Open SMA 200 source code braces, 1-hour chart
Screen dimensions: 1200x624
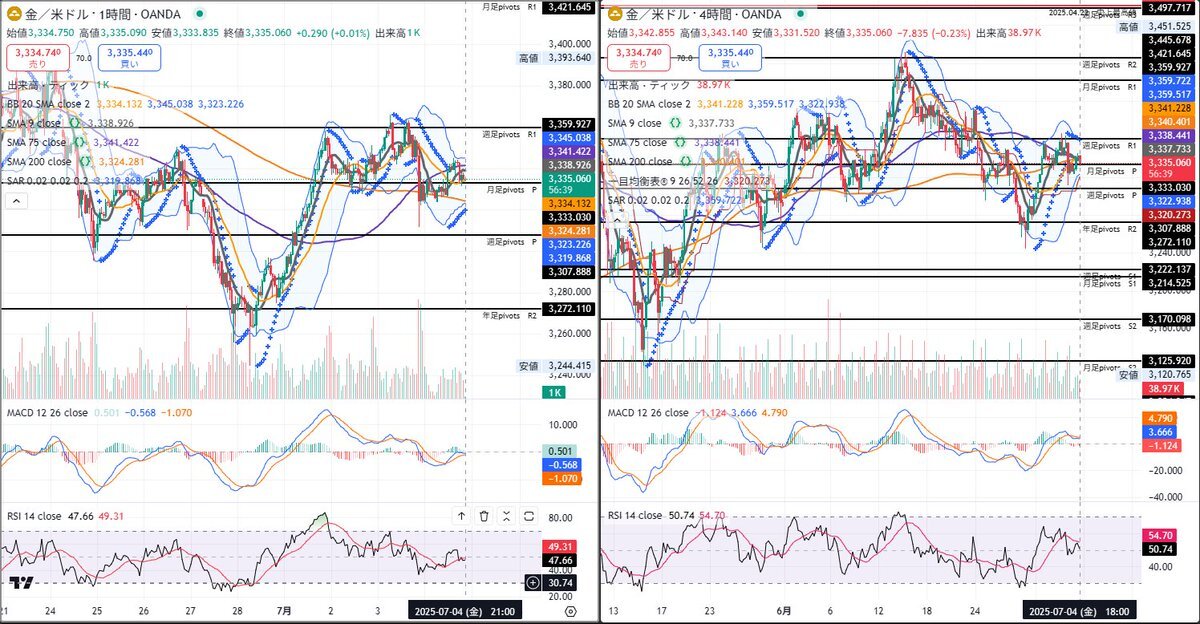[83, 161]
